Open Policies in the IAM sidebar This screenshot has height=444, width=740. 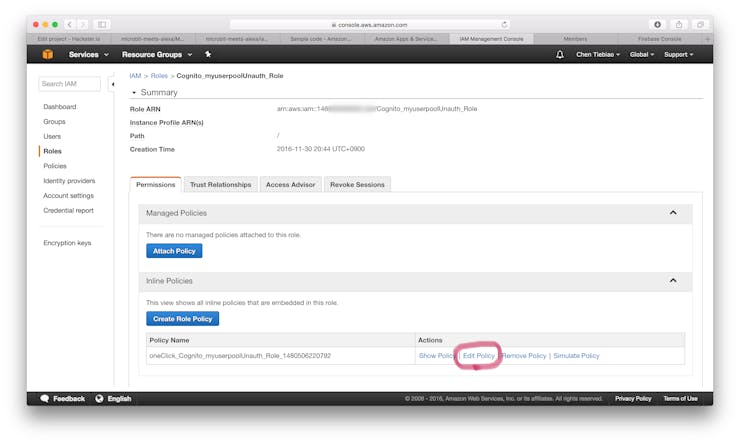tap(55, 166)
